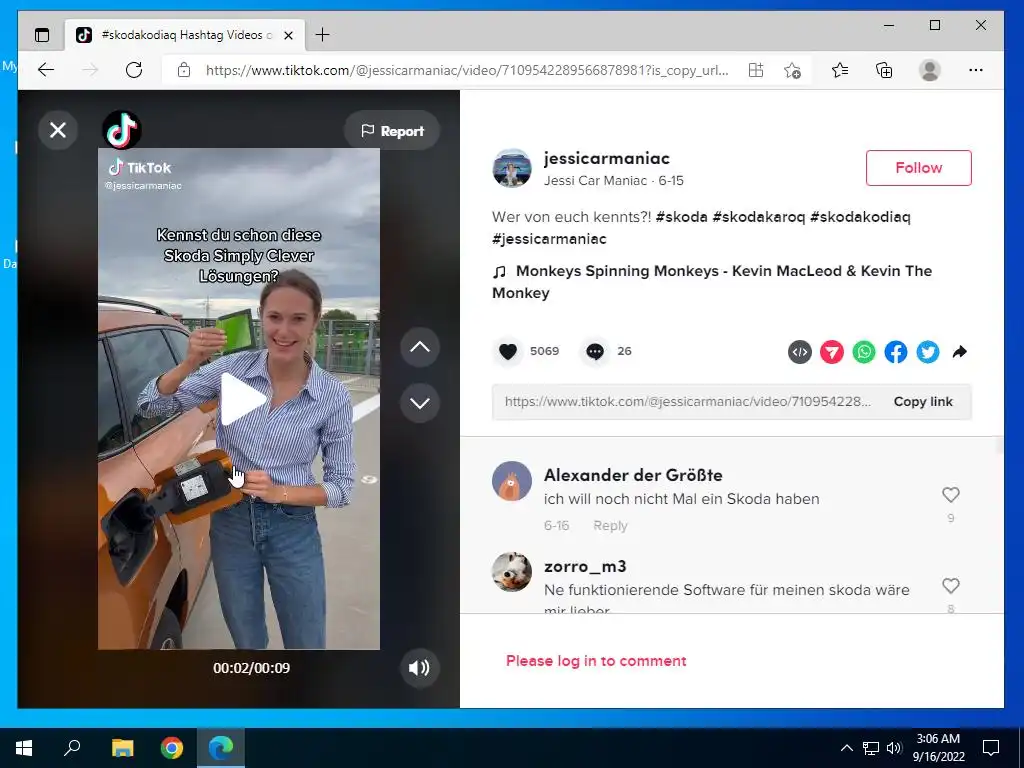Like Alexander der Größte's comment

(x=951, y=495)
